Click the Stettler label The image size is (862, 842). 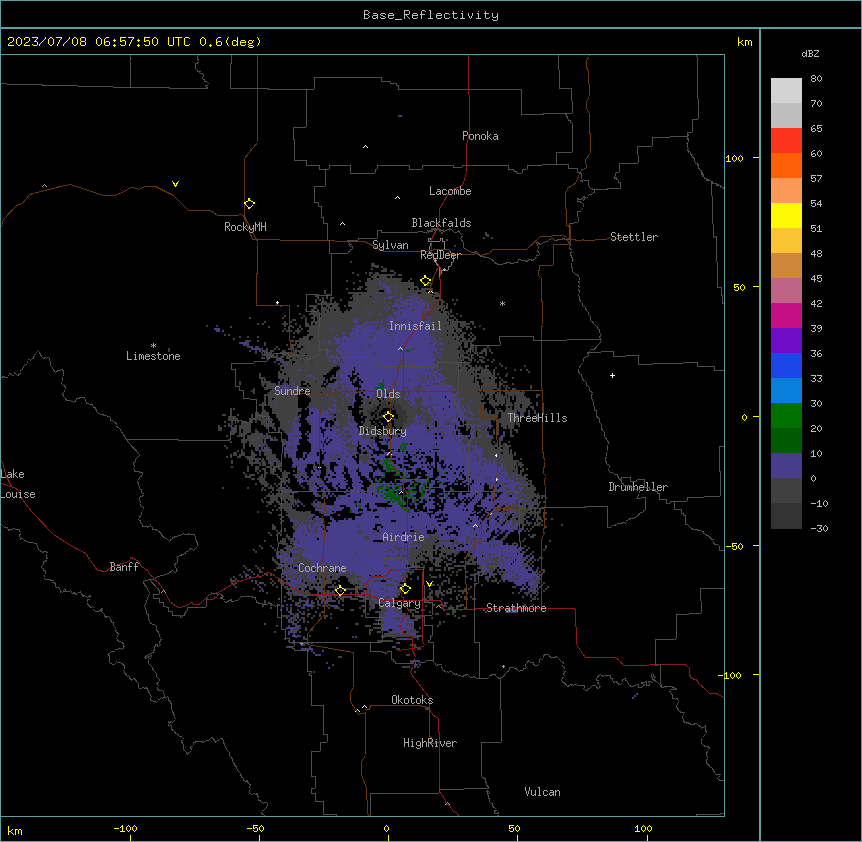click(x=634, y=237)
